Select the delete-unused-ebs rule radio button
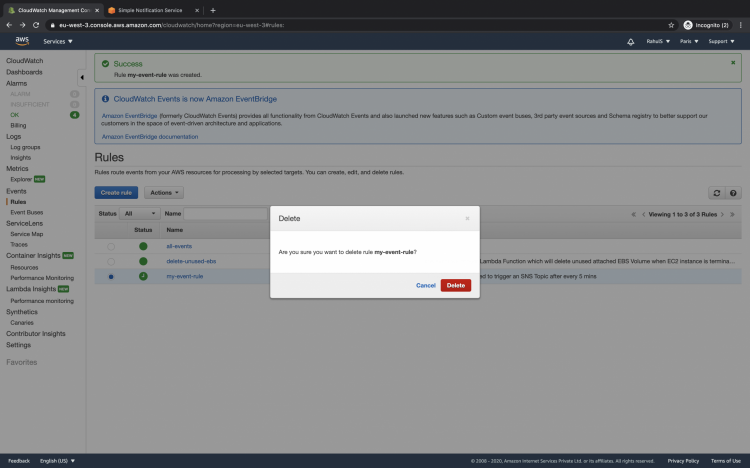 111,262
